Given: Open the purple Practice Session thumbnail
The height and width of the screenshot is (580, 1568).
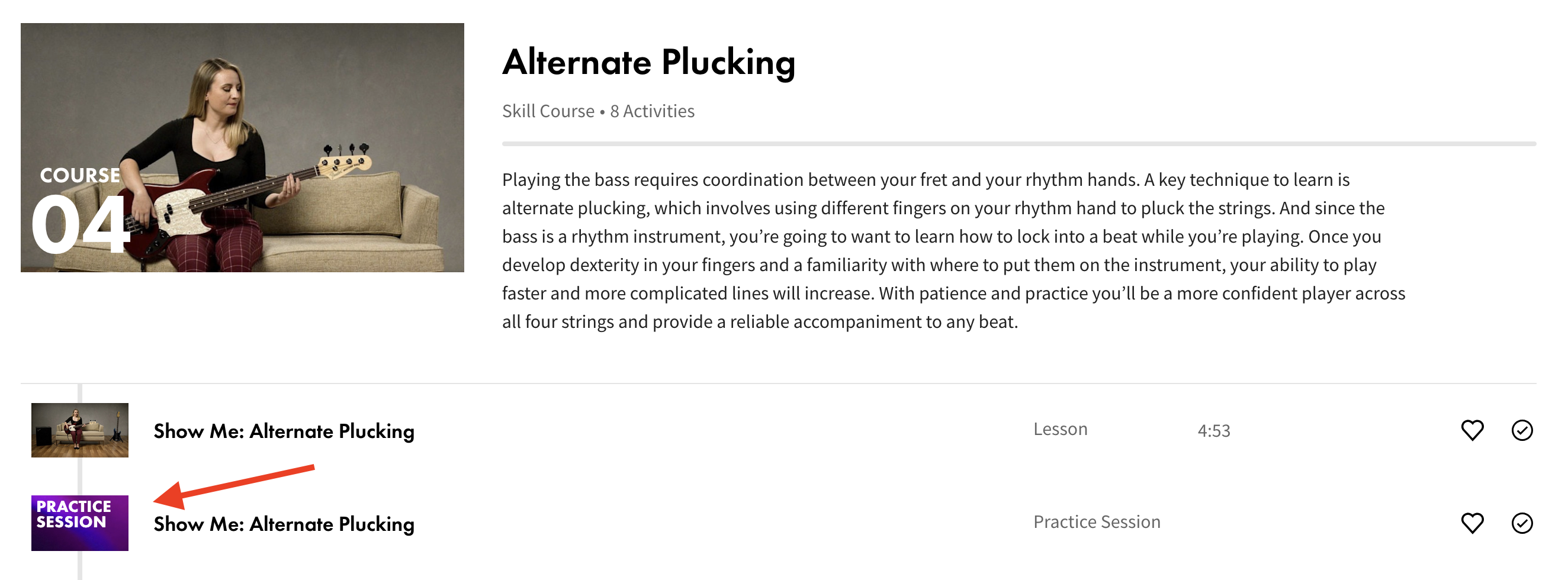Looking at the screenshot, I should tap(80, 523).
